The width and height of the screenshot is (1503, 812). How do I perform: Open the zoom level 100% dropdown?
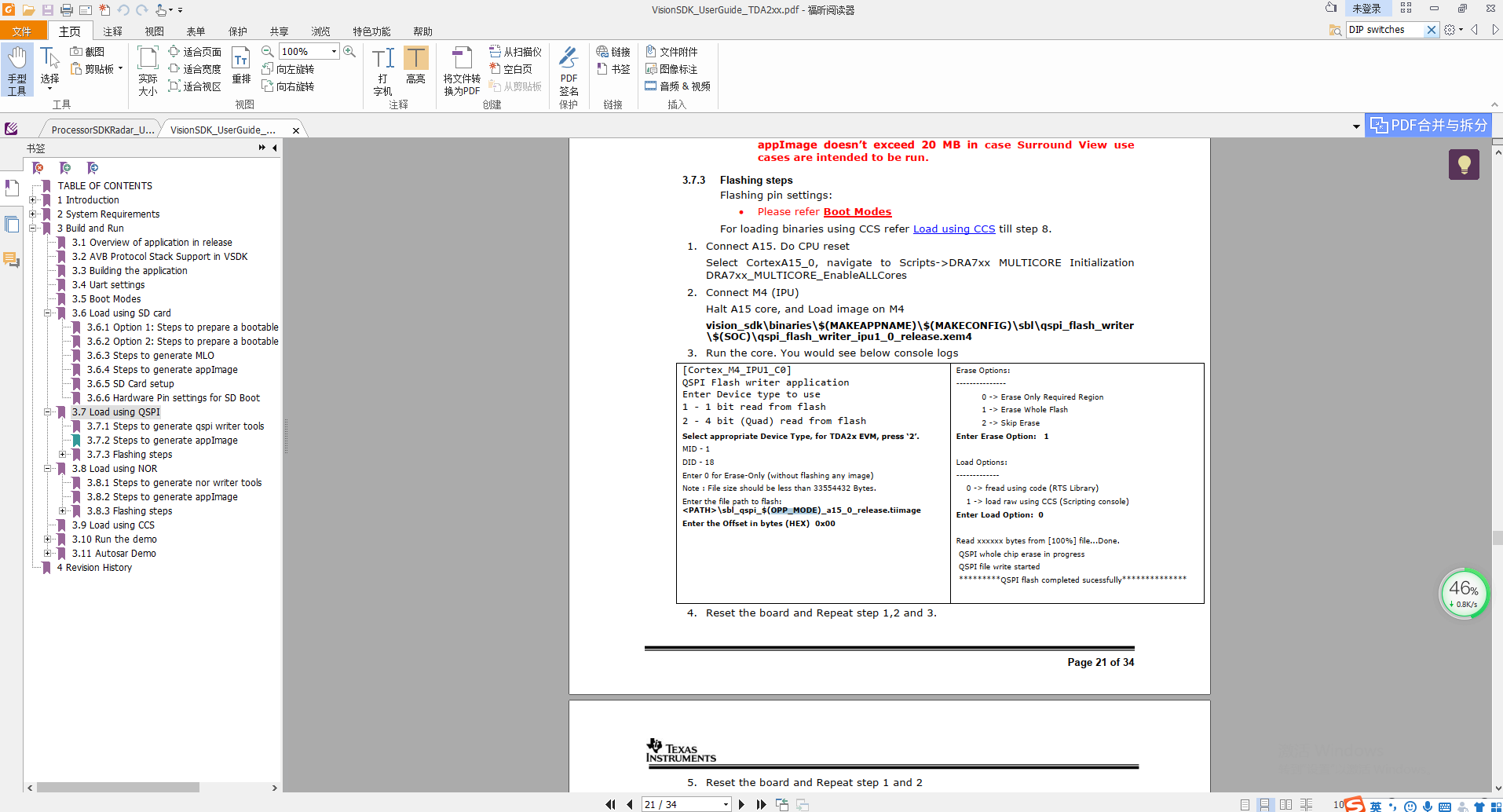pos(335,52)
